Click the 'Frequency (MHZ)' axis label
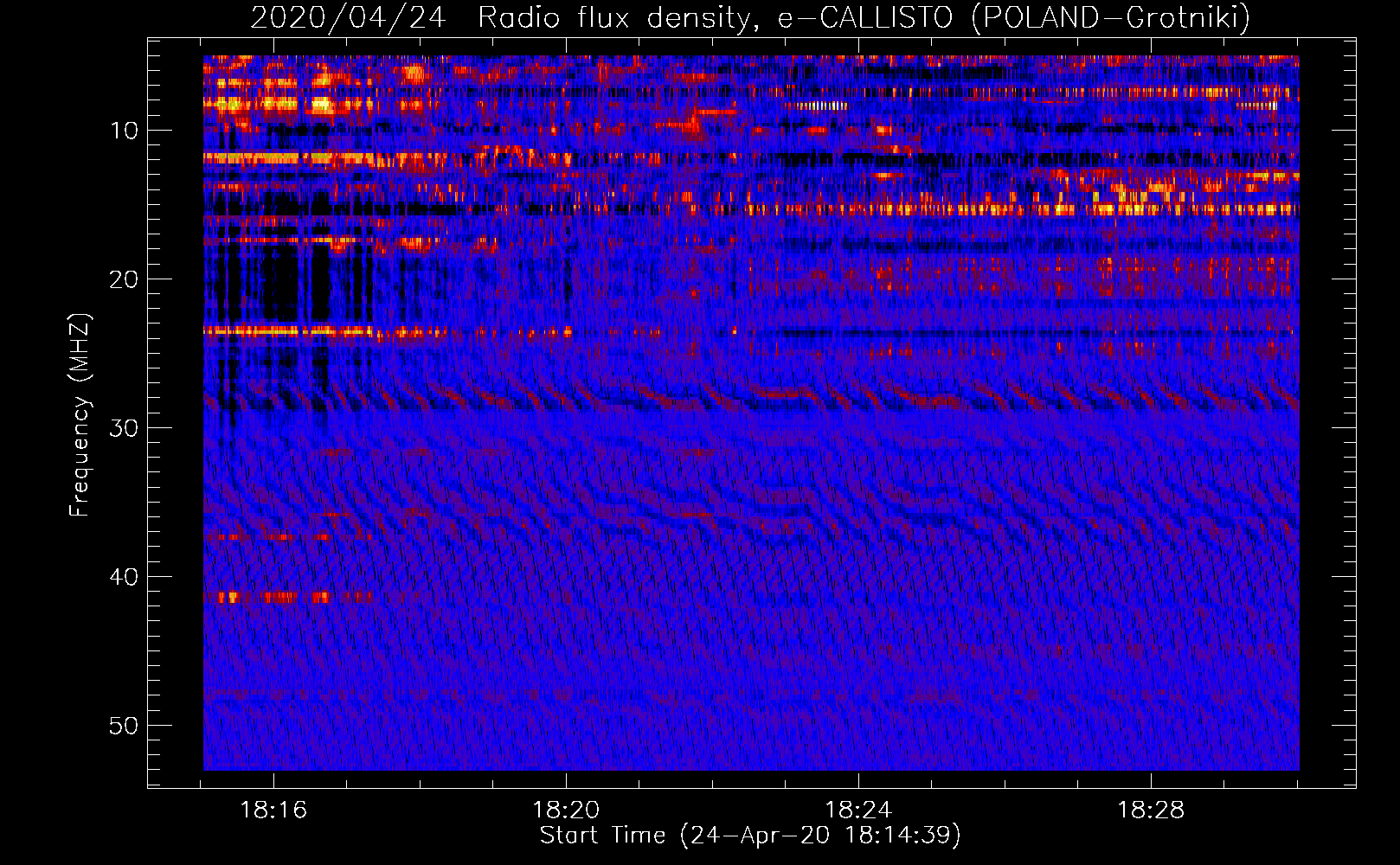This screenshot has height=865, width=1400. coord(80,414)
